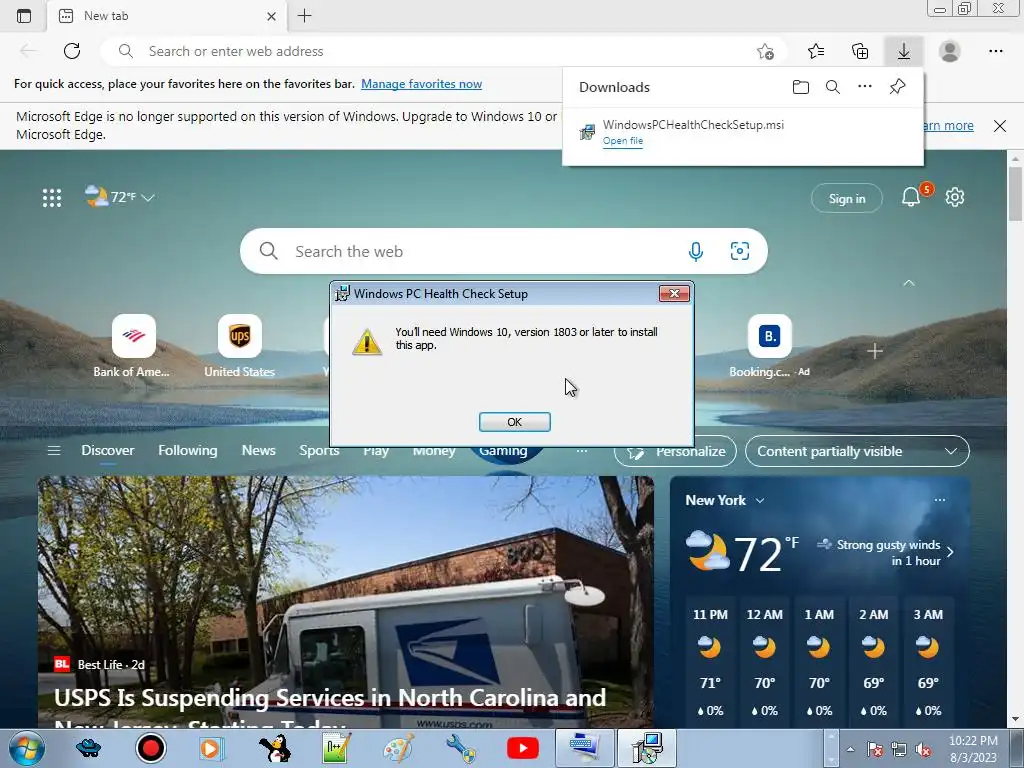1024x768 pixels.
Task: Open visual search camera icon
Action: coord(739,251)
